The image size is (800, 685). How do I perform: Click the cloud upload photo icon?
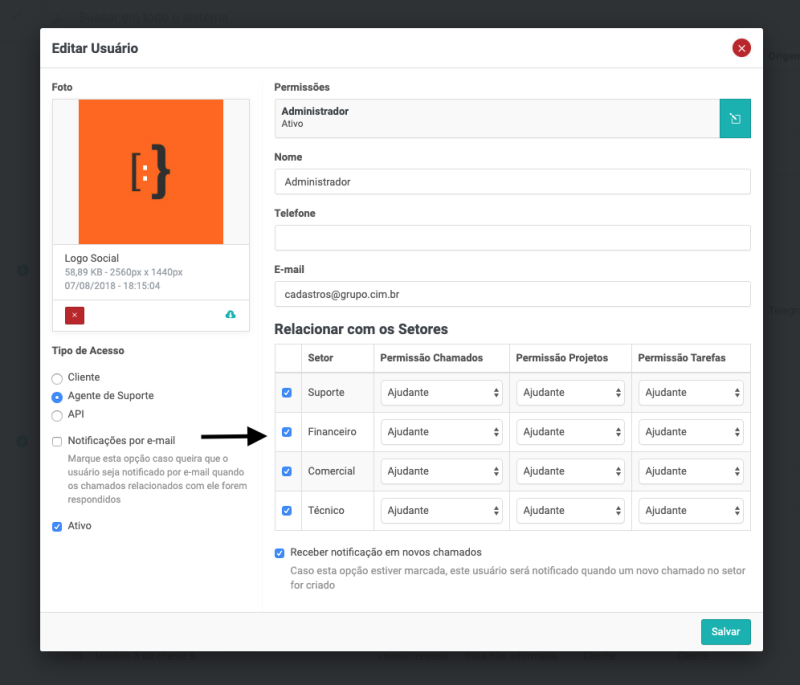(x=231, y=315)
